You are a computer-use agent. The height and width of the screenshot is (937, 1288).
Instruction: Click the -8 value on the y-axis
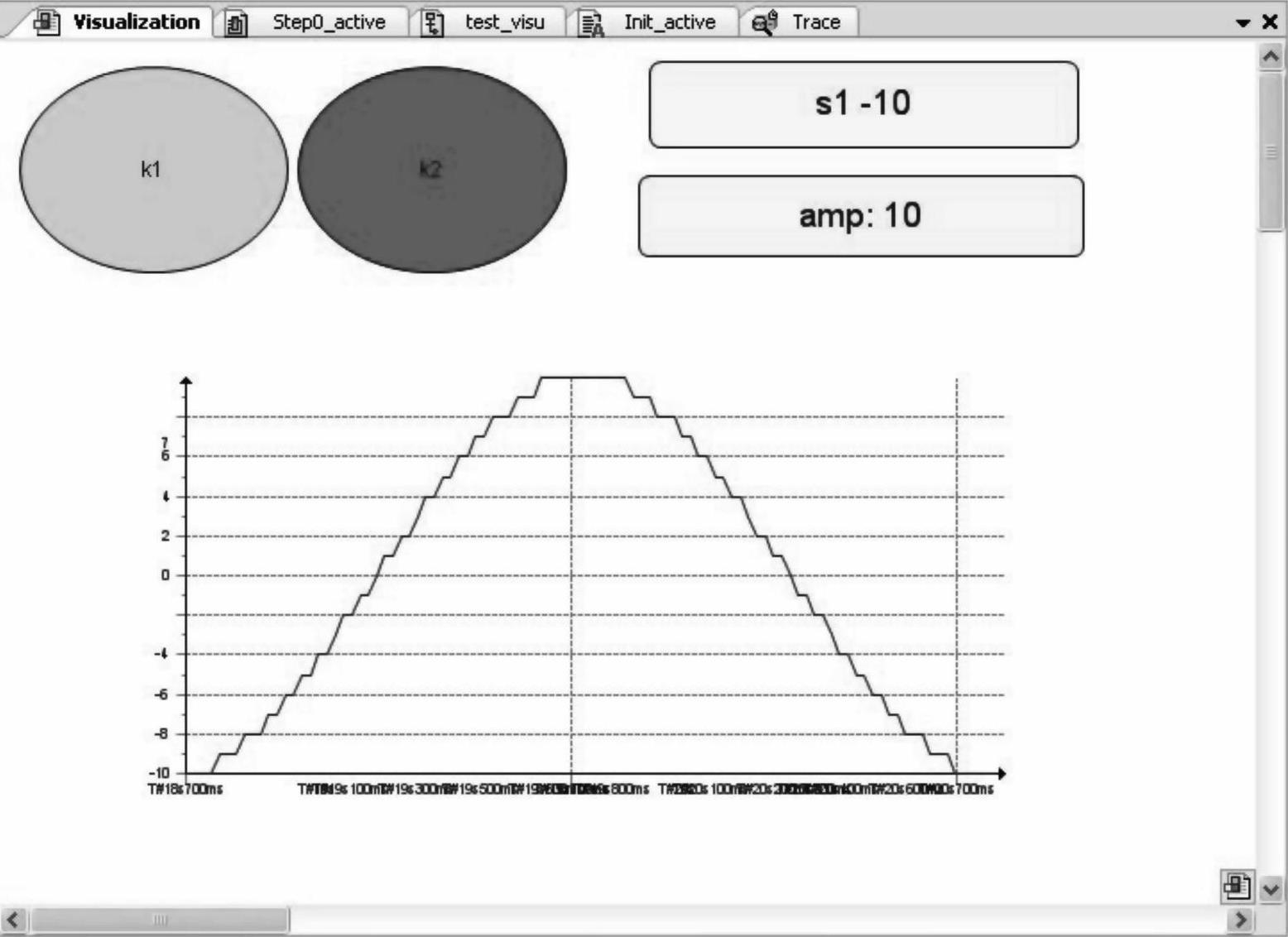(162, 733)
